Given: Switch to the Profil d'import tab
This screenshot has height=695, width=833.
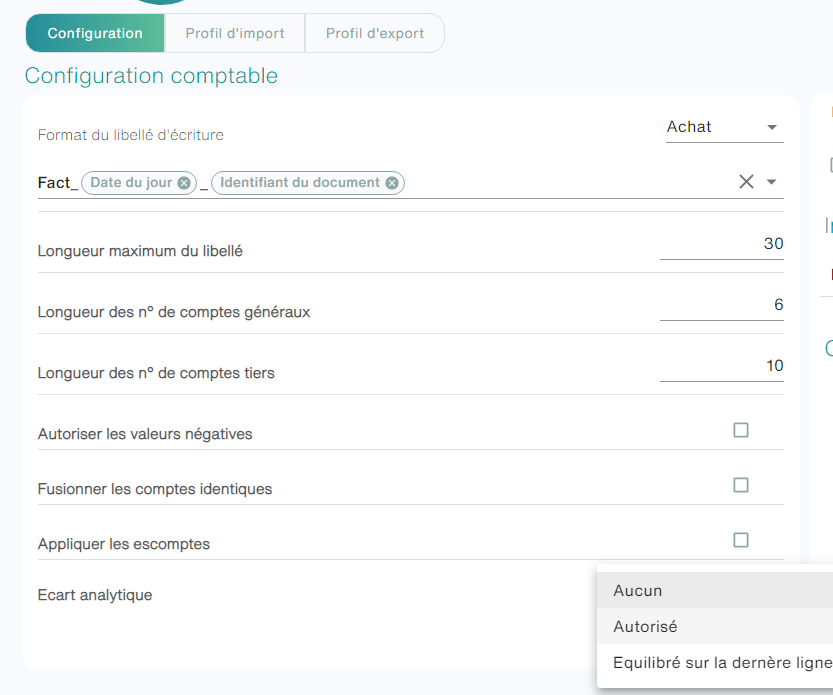Looking at the screenshot, I should [235, 33].
